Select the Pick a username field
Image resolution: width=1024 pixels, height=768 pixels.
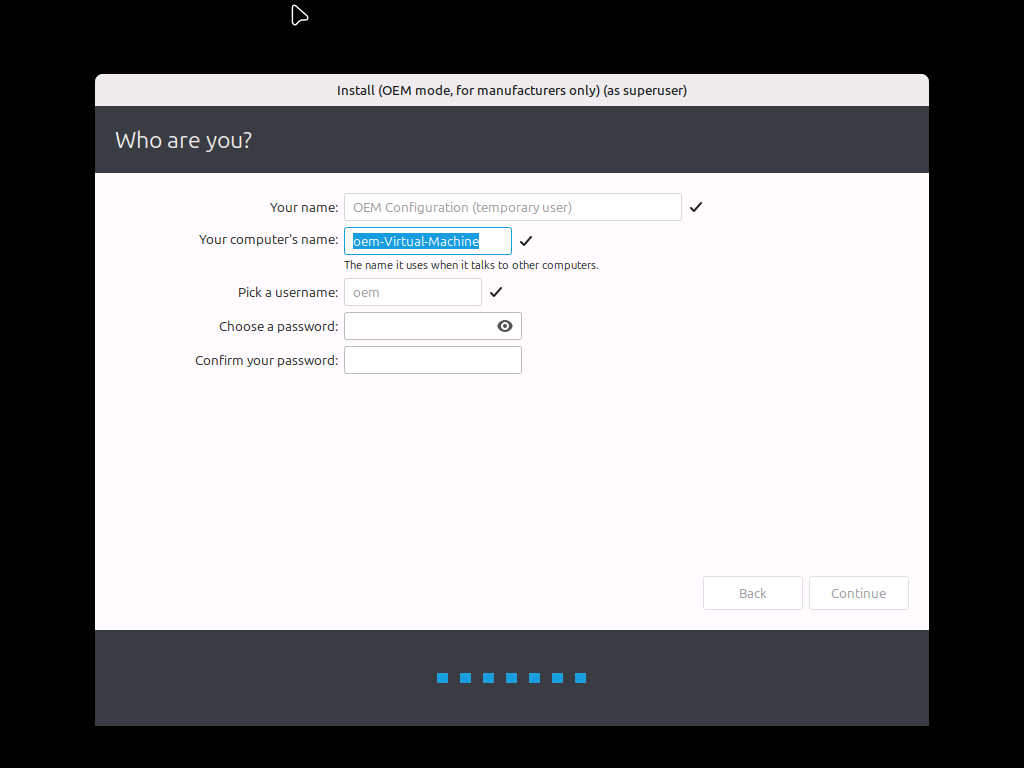412,292
